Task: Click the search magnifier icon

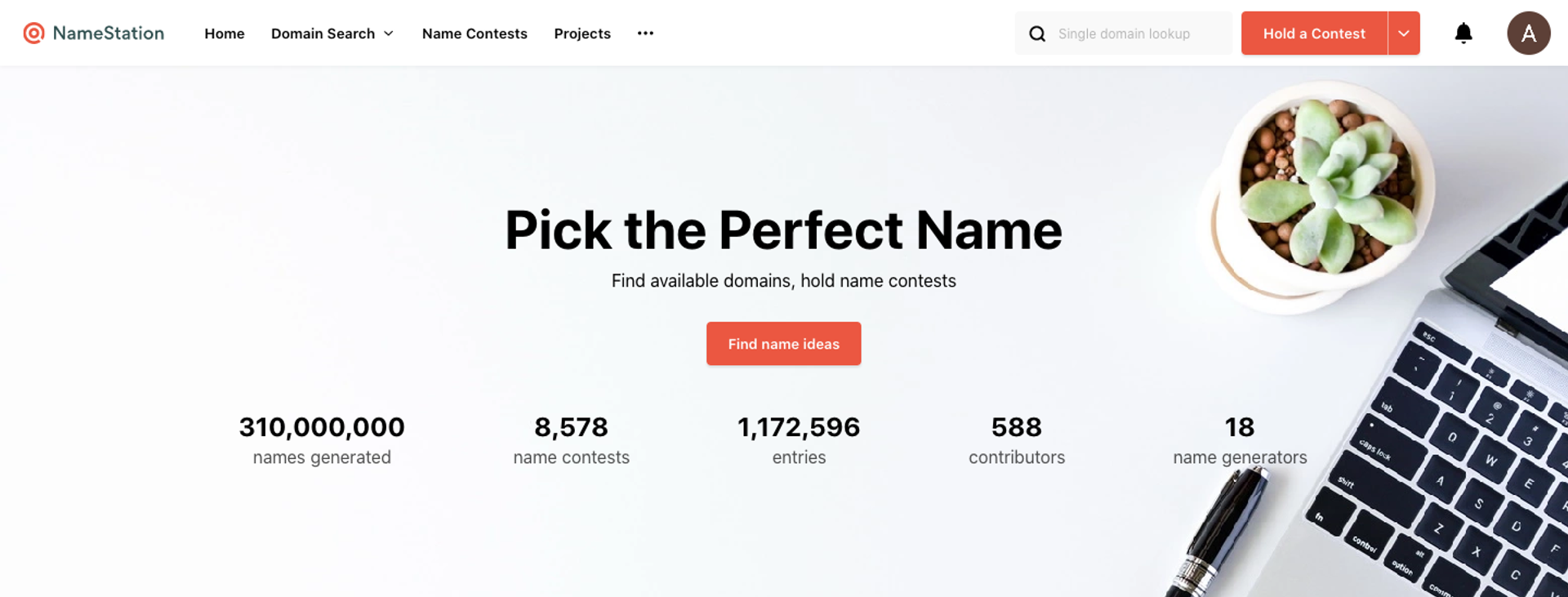Action: (x=1036, y=33)
